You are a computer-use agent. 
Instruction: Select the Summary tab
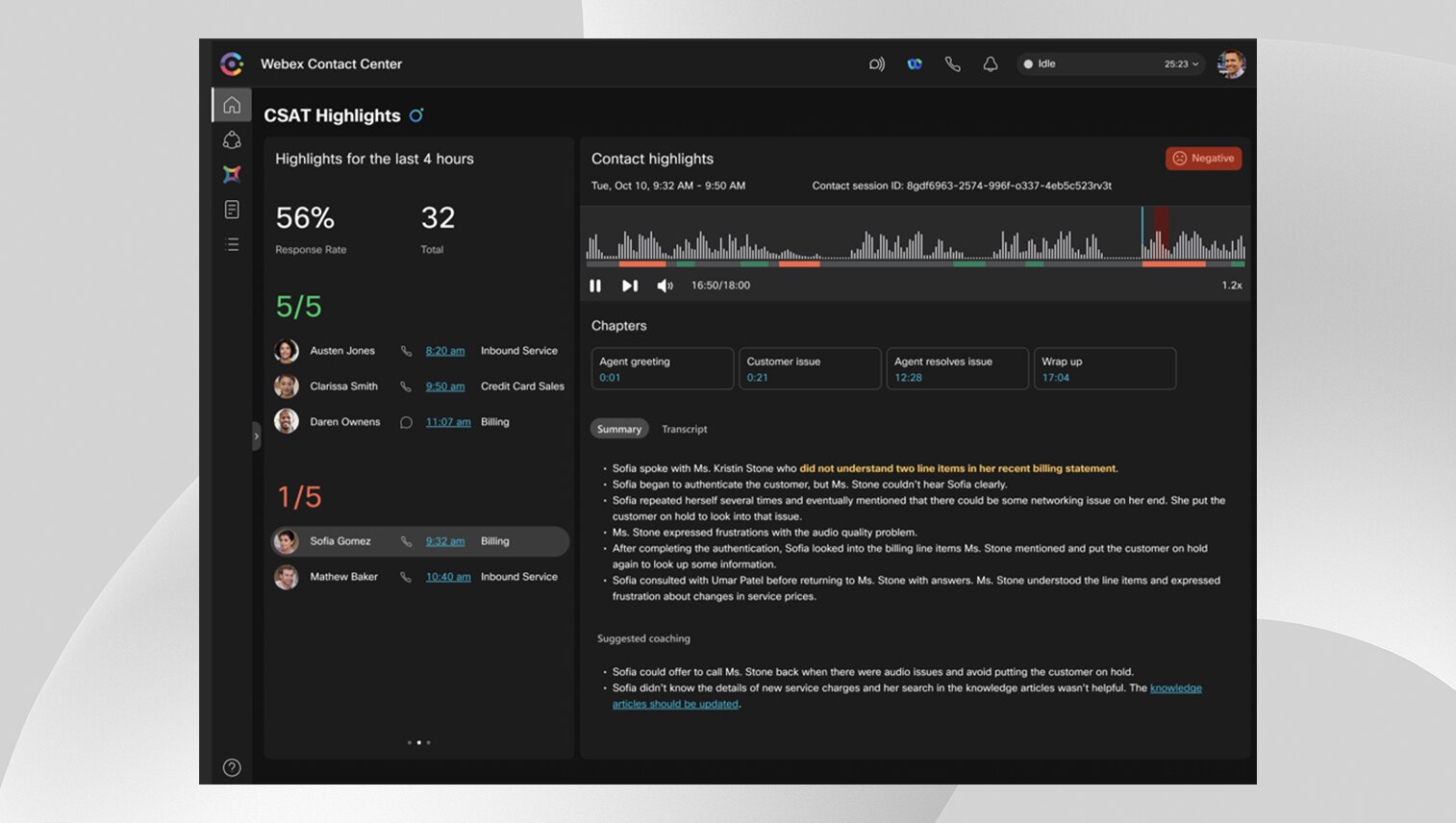pyautogui.click(x=618, y=430)
